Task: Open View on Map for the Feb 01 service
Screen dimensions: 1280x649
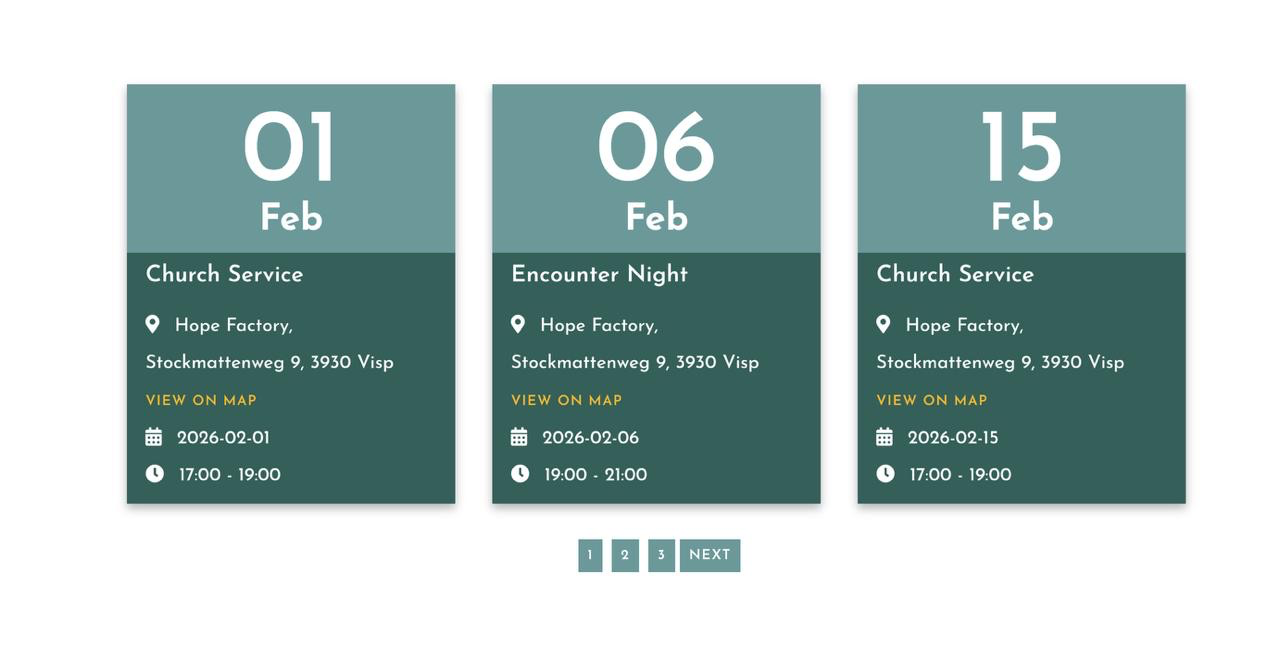Action: 201,400
